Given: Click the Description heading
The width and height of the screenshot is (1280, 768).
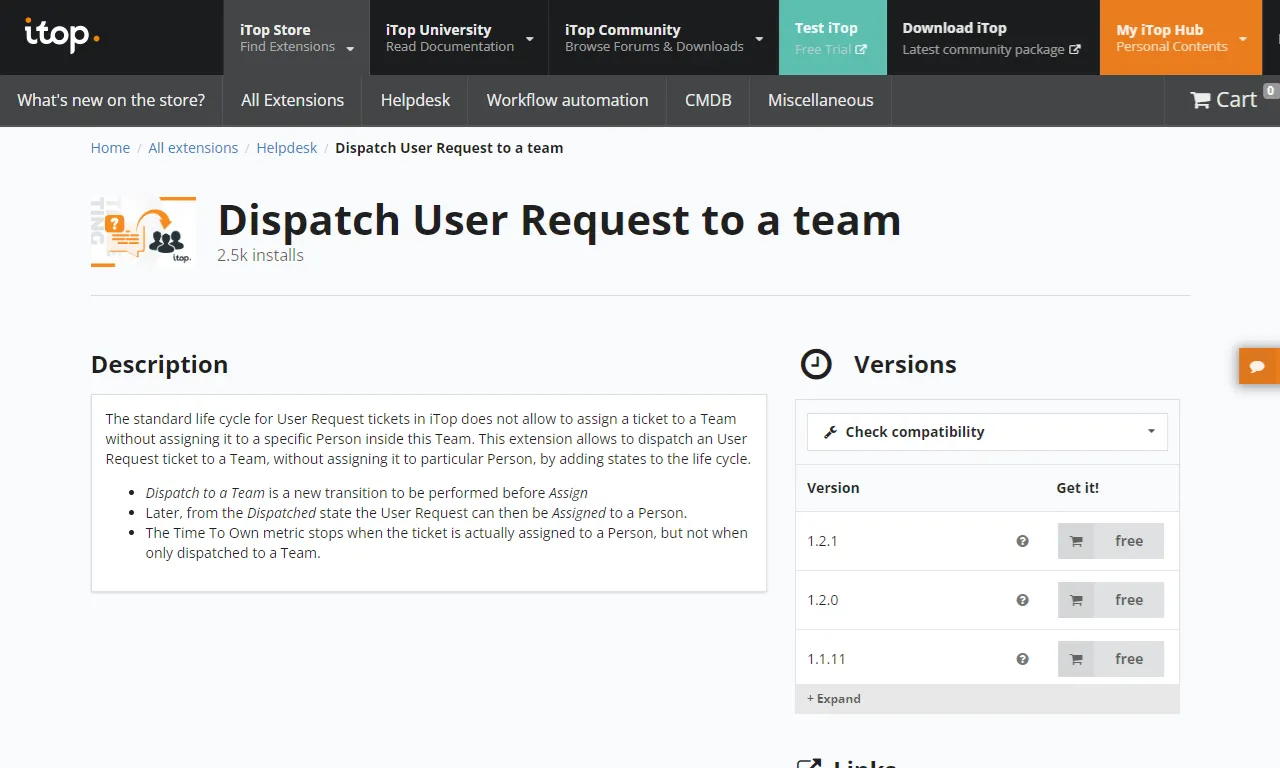Looking at the screenshot, I should tap(159, 365).
